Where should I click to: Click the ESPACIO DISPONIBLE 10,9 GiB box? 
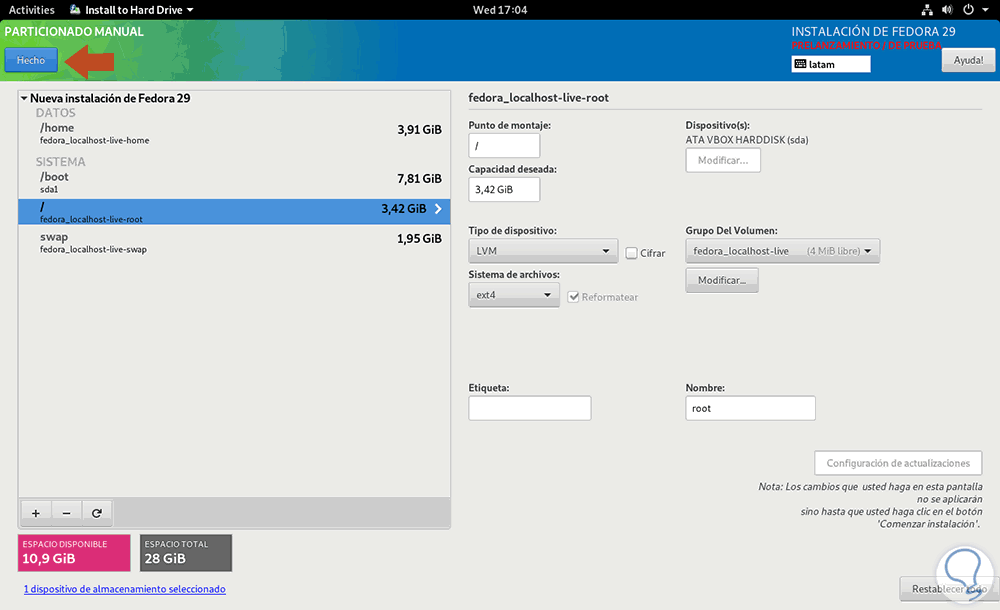74,553
